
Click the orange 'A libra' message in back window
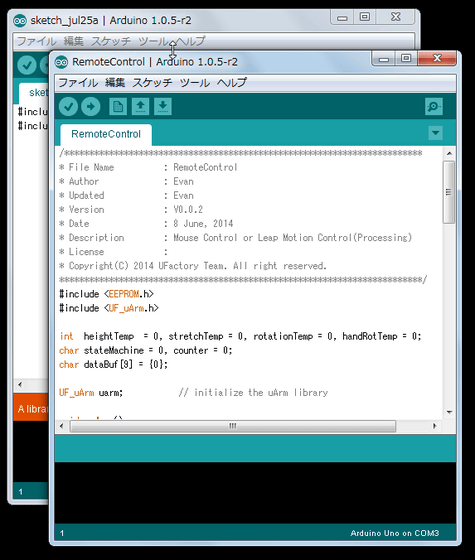[32, 409]
